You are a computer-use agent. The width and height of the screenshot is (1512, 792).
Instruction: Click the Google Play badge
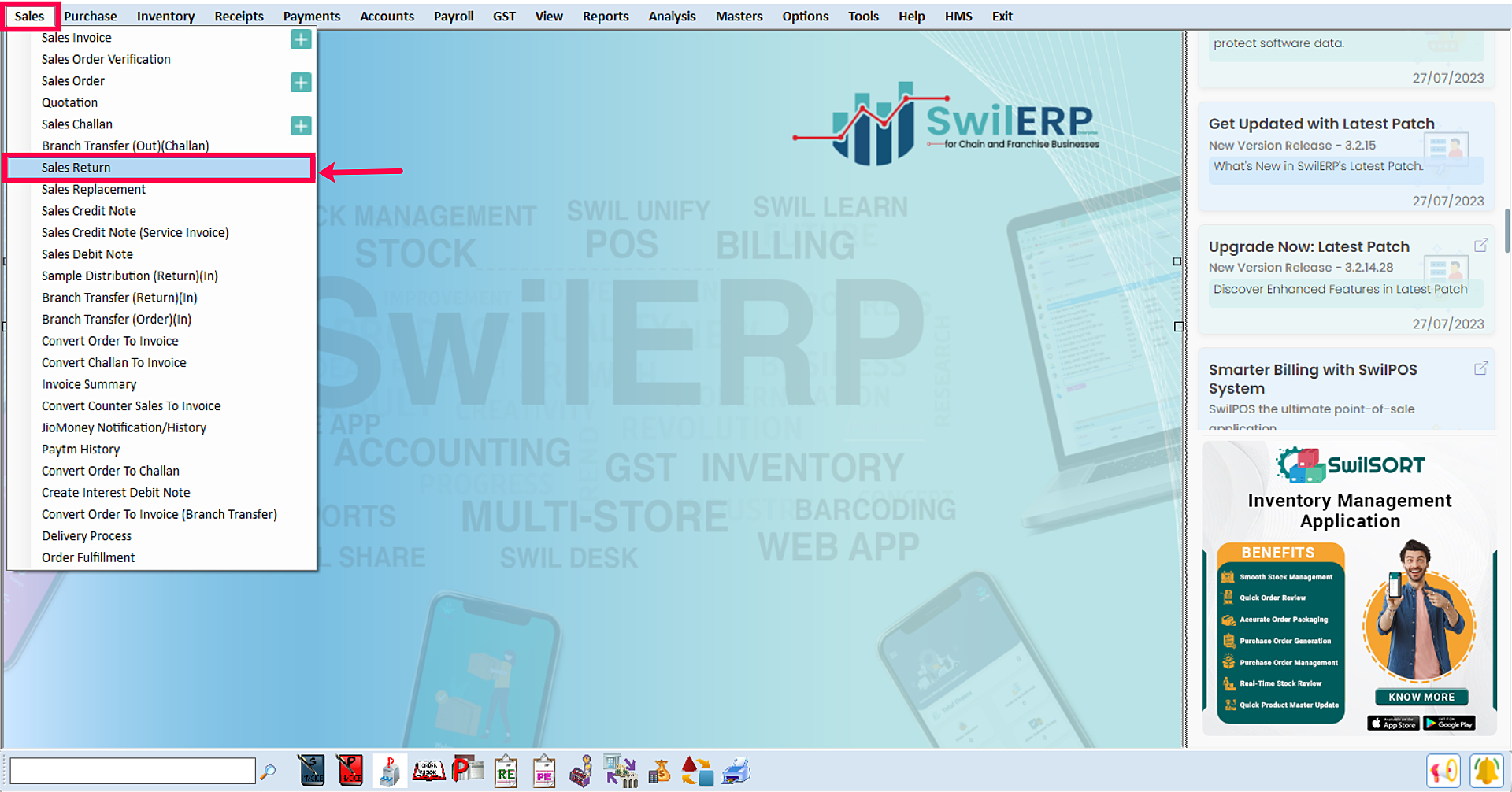[x=1449, y=724]
